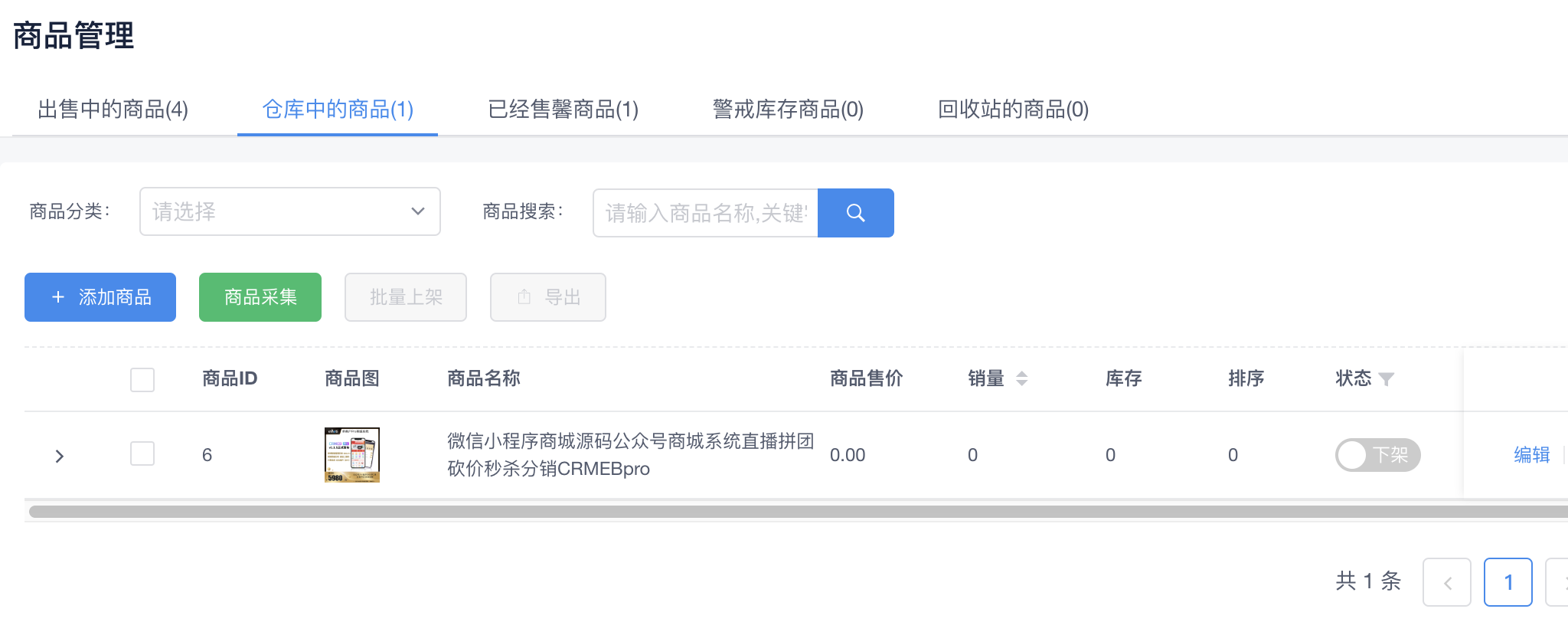Open the status column filter icon
Viewport: 1568px width, 622px height.
click(1386, 379)
